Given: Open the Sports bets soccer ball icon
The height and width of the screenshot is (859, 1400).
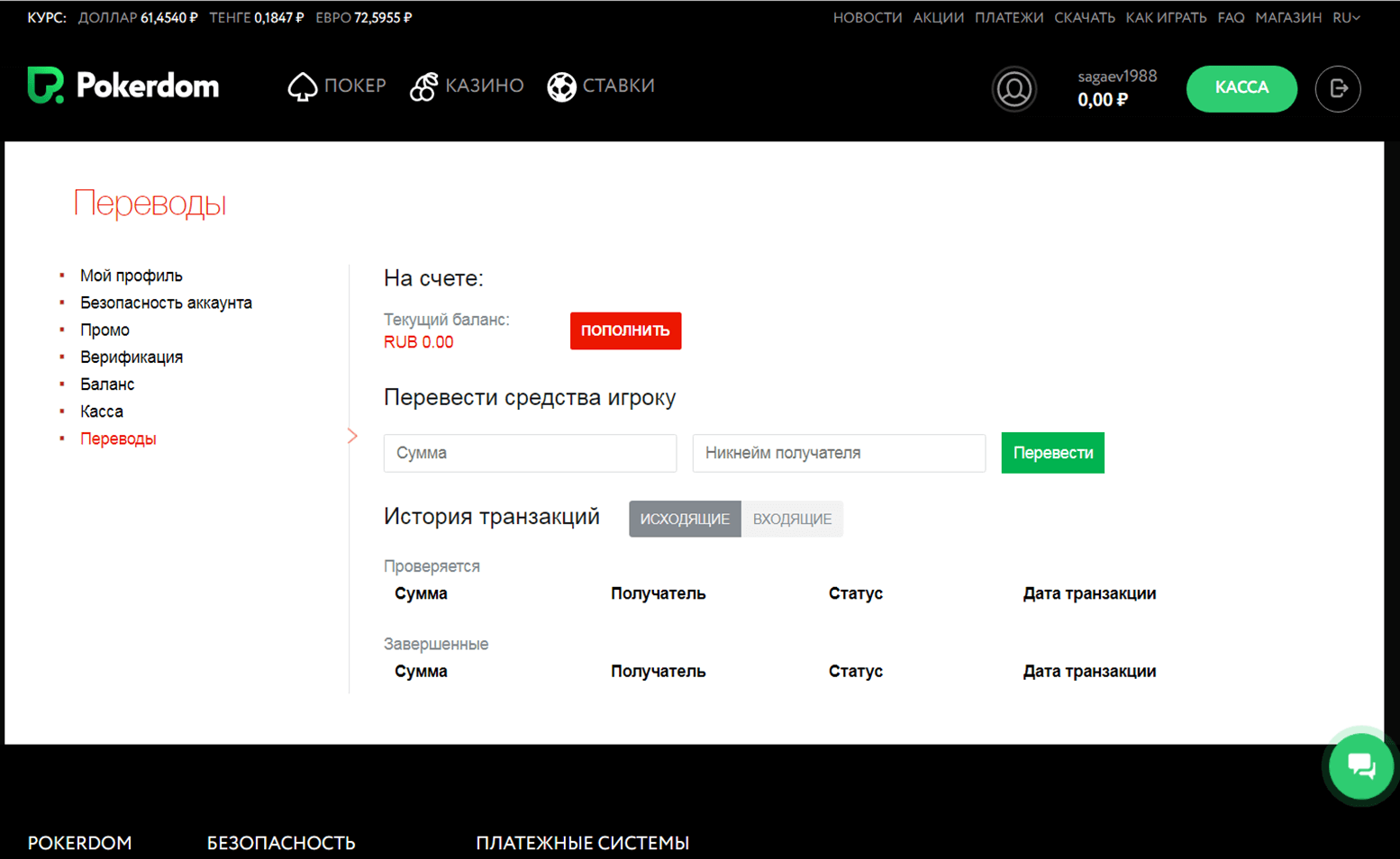Looking at the screenshot, I should tap(561, 86).
